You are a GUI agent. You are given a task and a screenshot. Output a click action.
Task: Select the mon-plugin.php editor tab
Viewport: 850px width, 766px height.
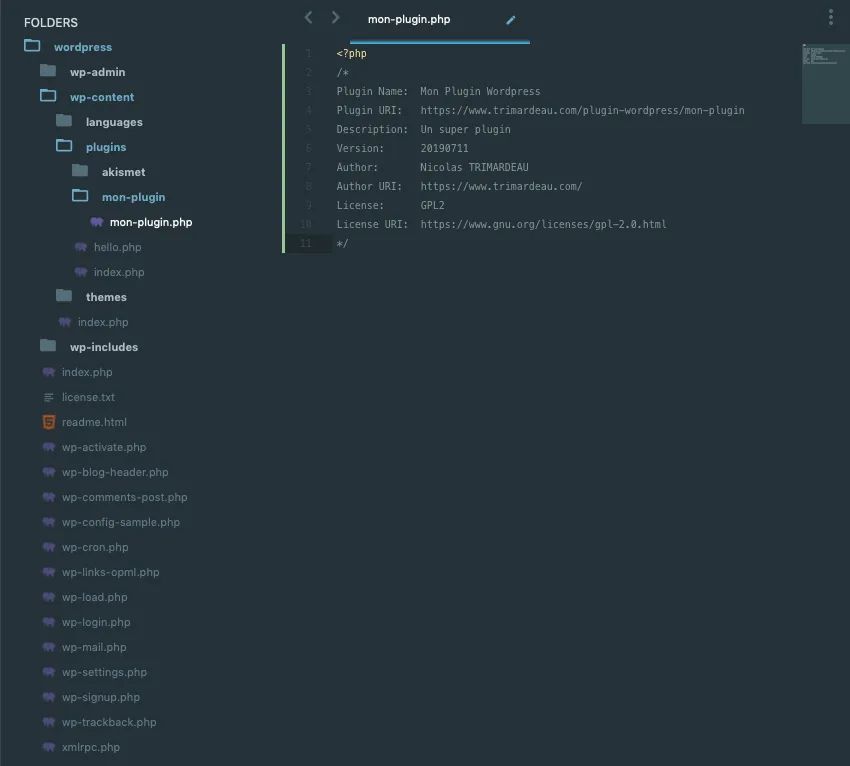point(409,20)
